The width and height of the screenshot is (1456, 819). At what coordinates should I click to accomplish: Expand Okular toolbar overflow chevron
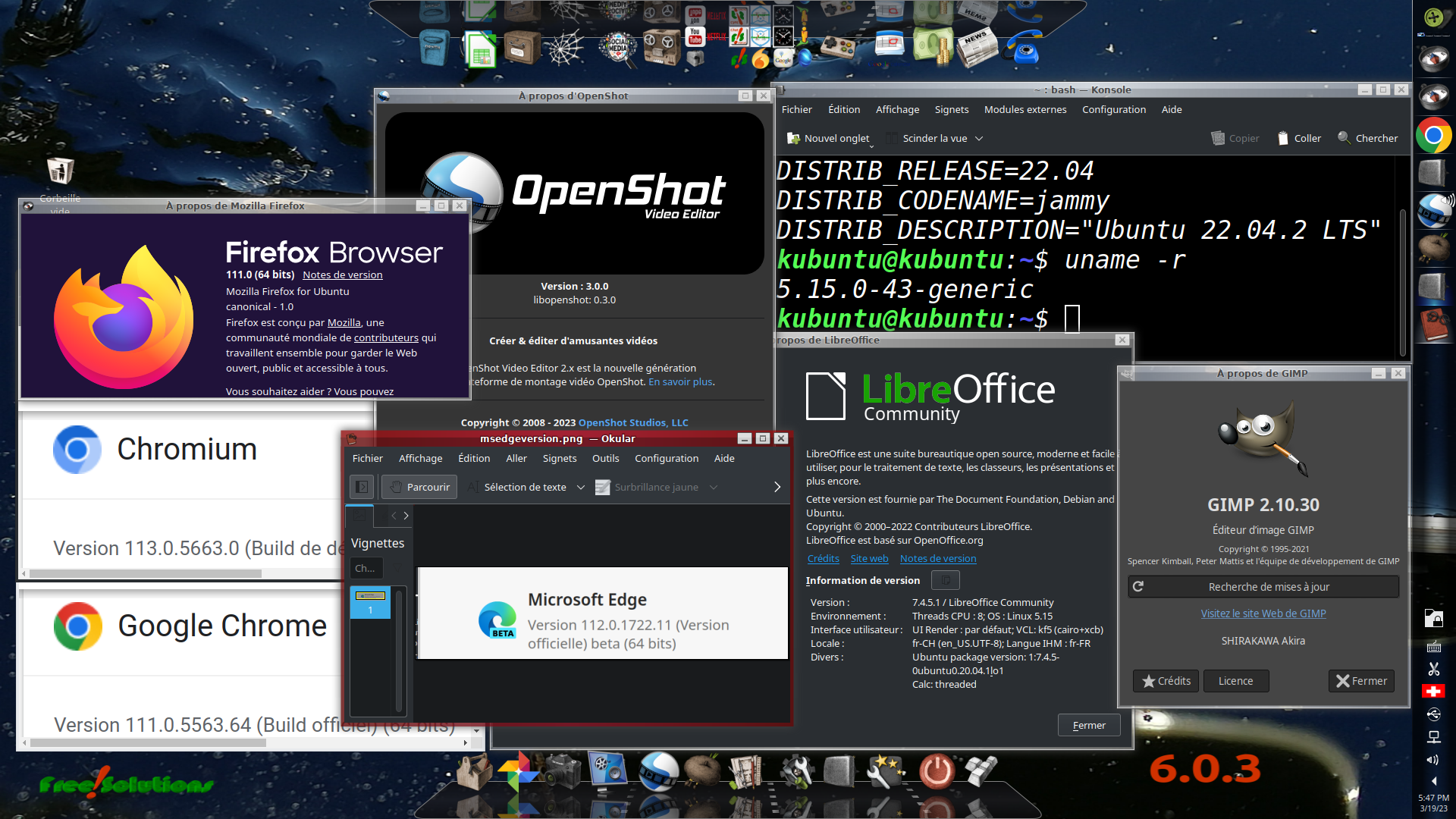(x=777, y=487)
